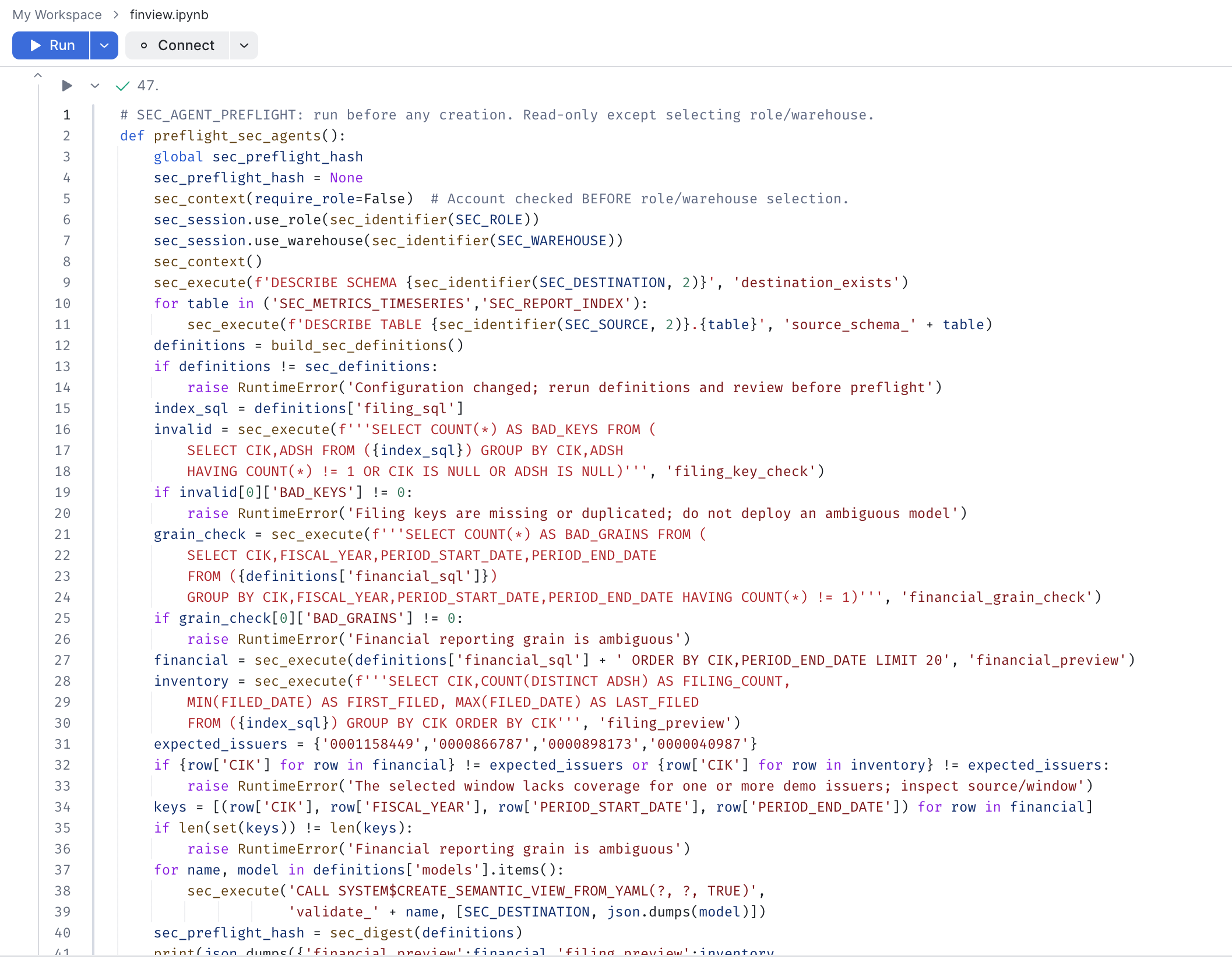Click issuer ID '0001158449' on line 31
Viewport: 1232px width, 959px height.
(x=372, y=744)
